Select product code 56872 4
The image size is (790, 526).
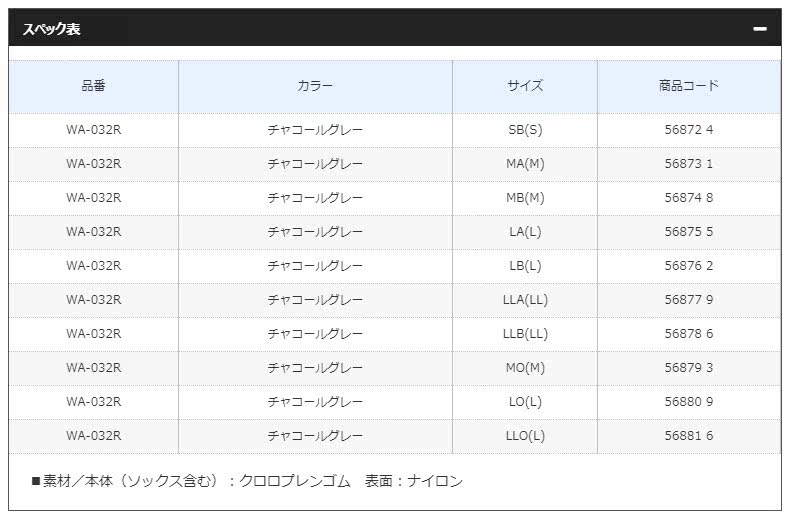point(689,130)
